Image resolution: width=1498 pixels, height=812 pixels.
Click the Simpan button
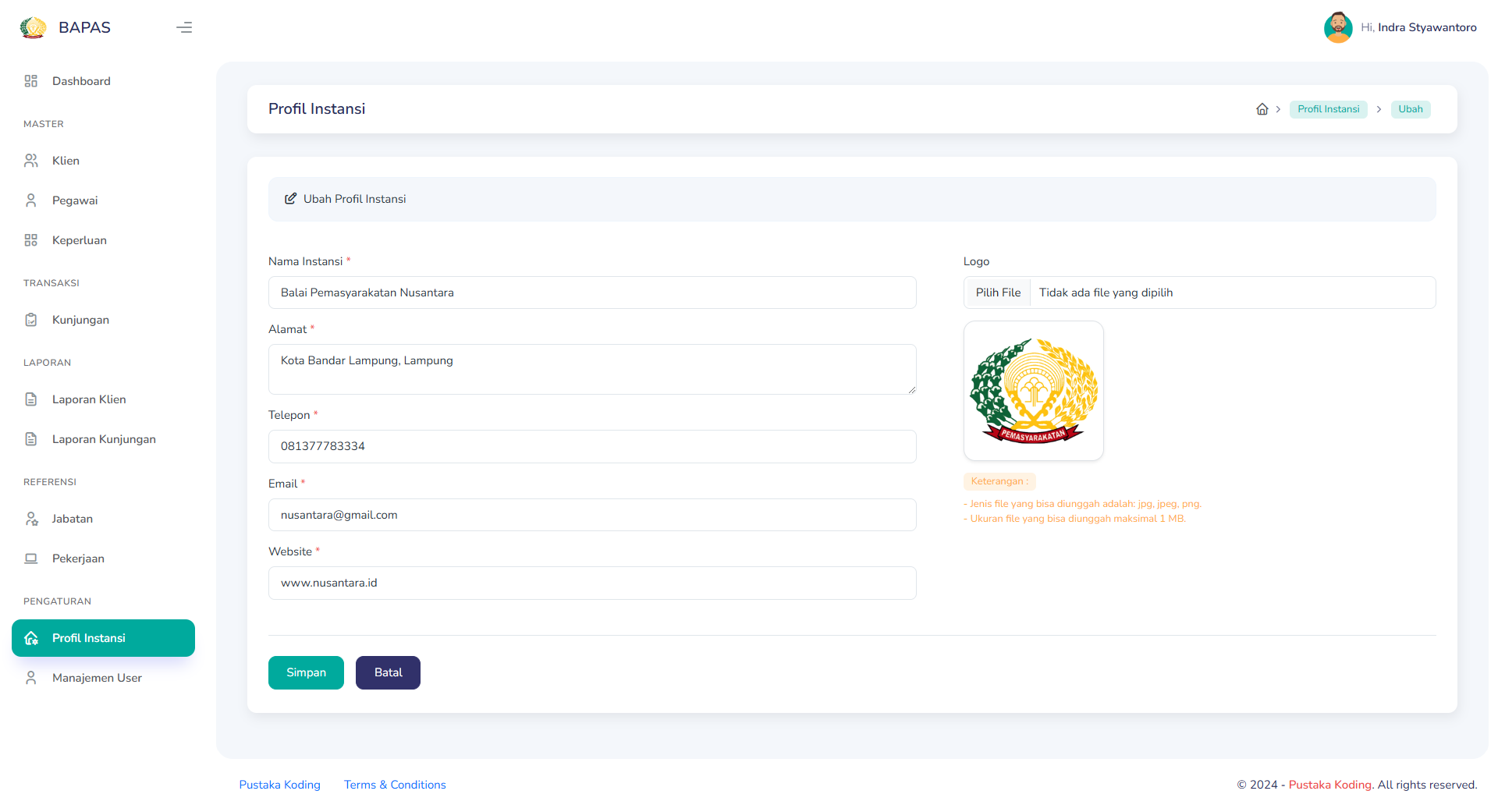pos(306,672)
